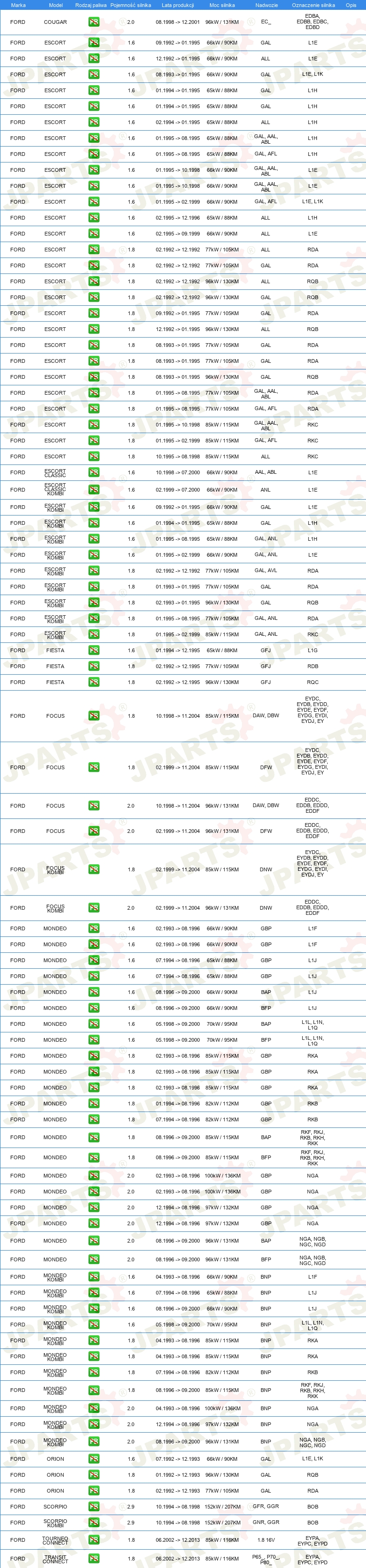
Task: Select the AAL, ABL body cell
Action: [266, 472]
